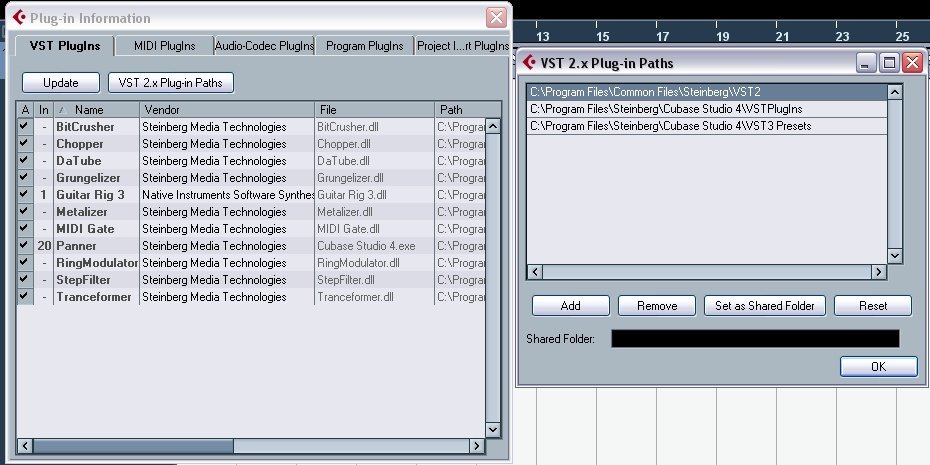Select the Cubase Studio 4\VSTPlugIns path
930x465 pixels.
click(707, 109)
